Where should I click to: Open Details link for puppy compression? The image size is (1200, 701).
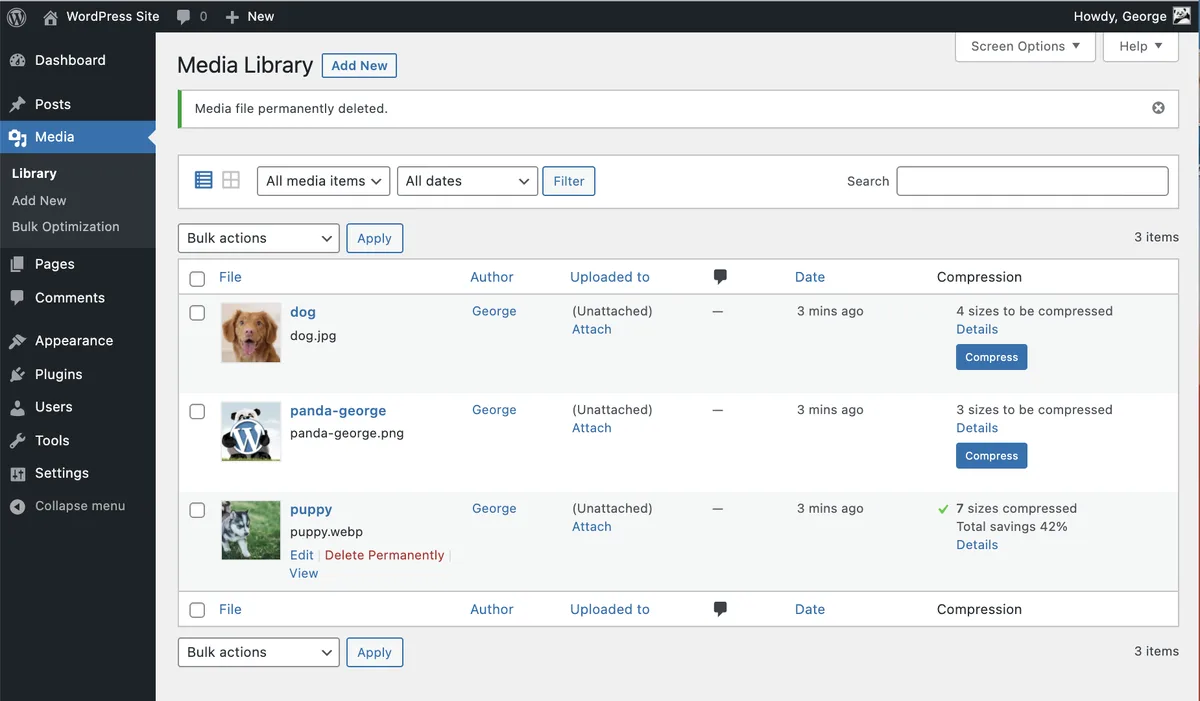[x=977, y=545]
